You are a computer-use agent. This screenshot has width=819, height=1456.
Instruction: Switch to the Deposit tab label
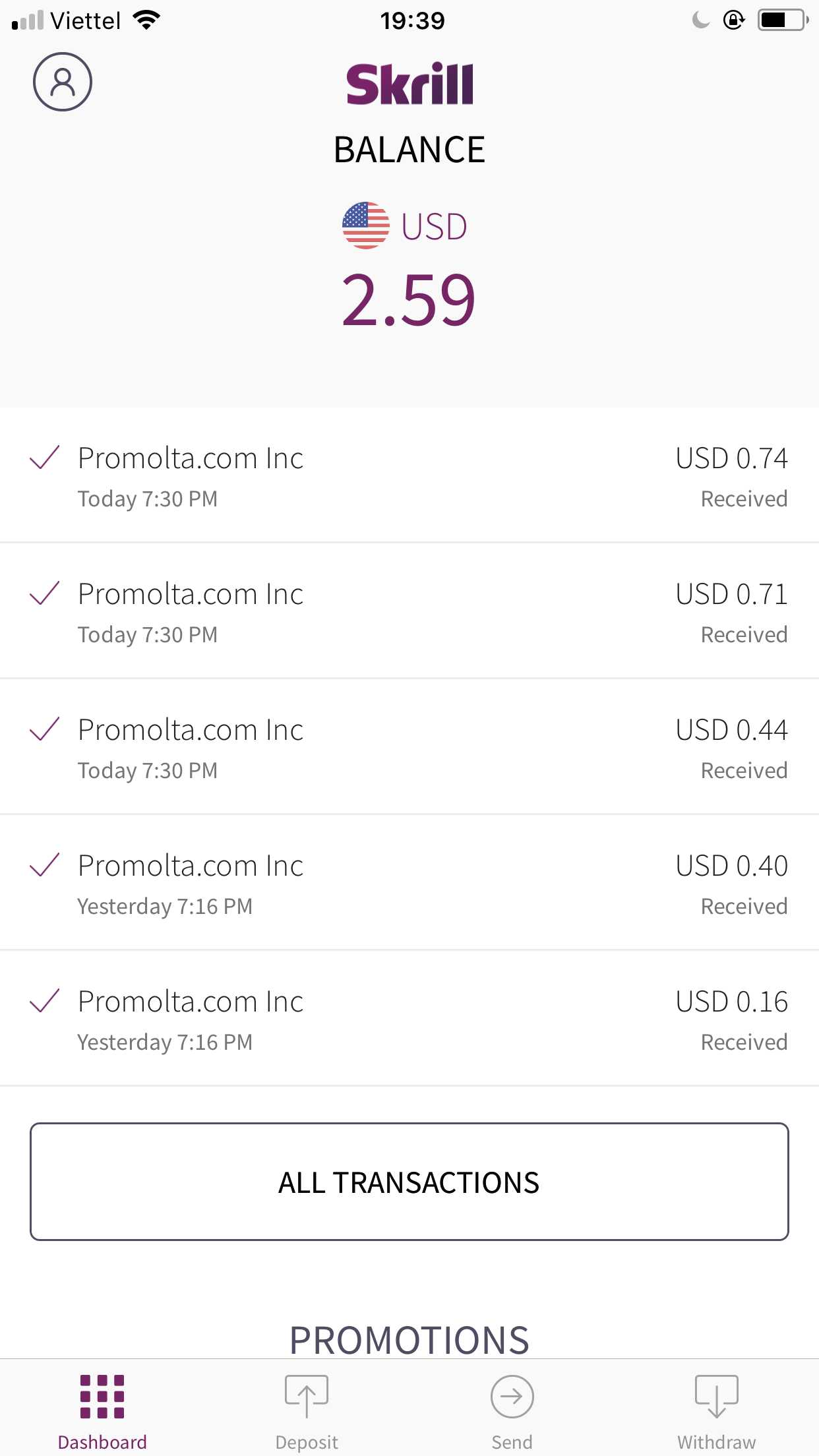pyautogui.click(x=307, y=1442)
